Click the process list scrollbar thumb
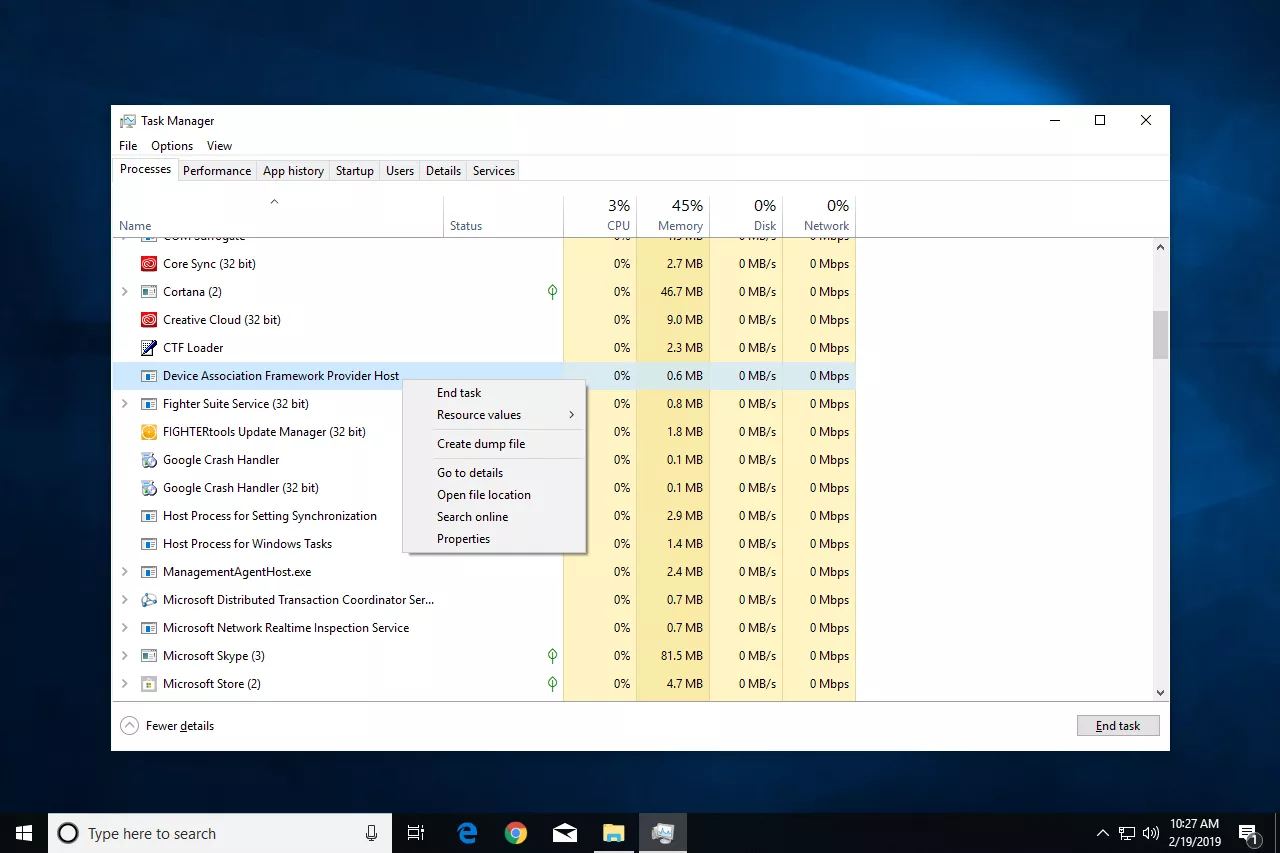 [x=1160, y=335]
